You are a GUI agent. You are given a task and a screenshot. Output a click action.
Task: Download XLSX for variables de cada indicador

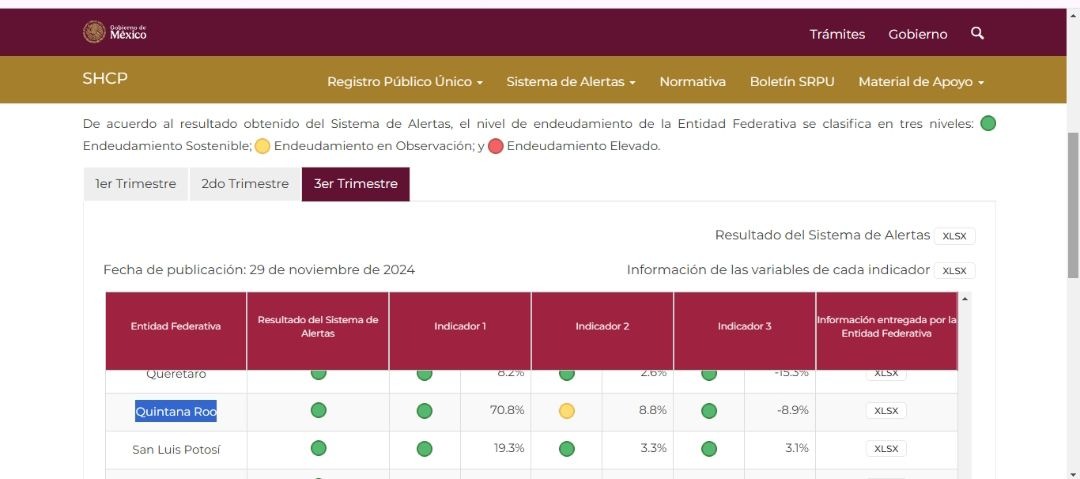(954, 271)
